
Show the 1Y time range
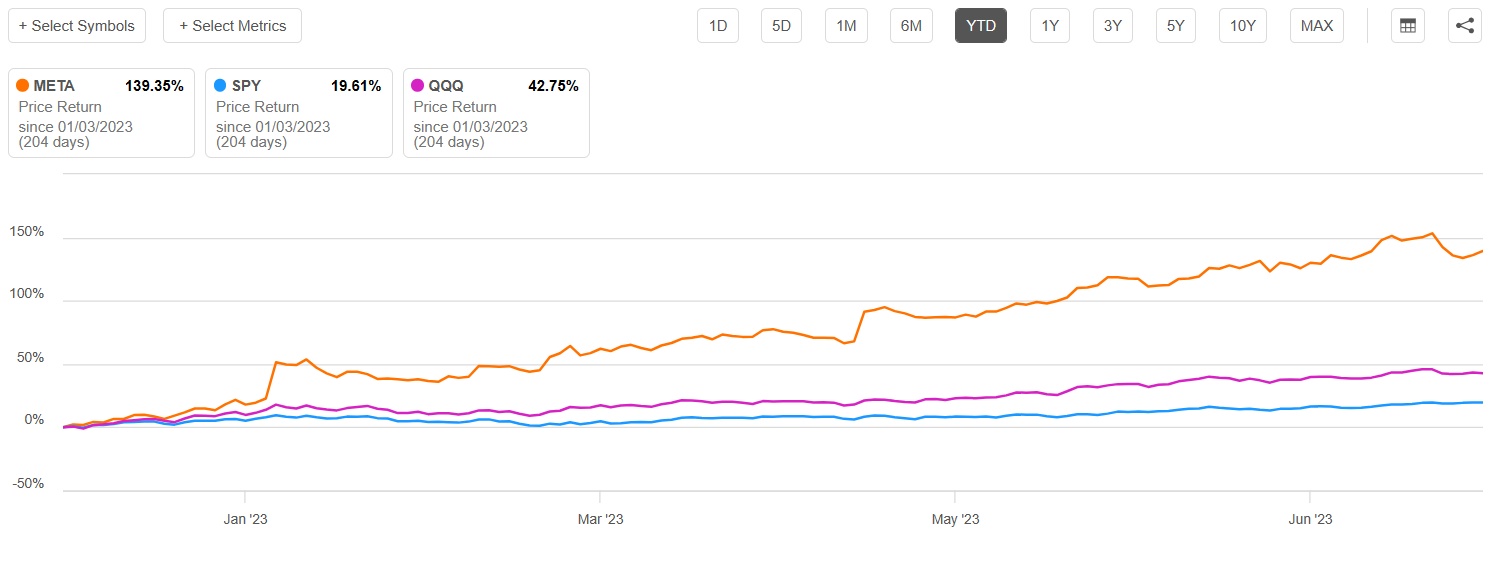(1050, 26)
